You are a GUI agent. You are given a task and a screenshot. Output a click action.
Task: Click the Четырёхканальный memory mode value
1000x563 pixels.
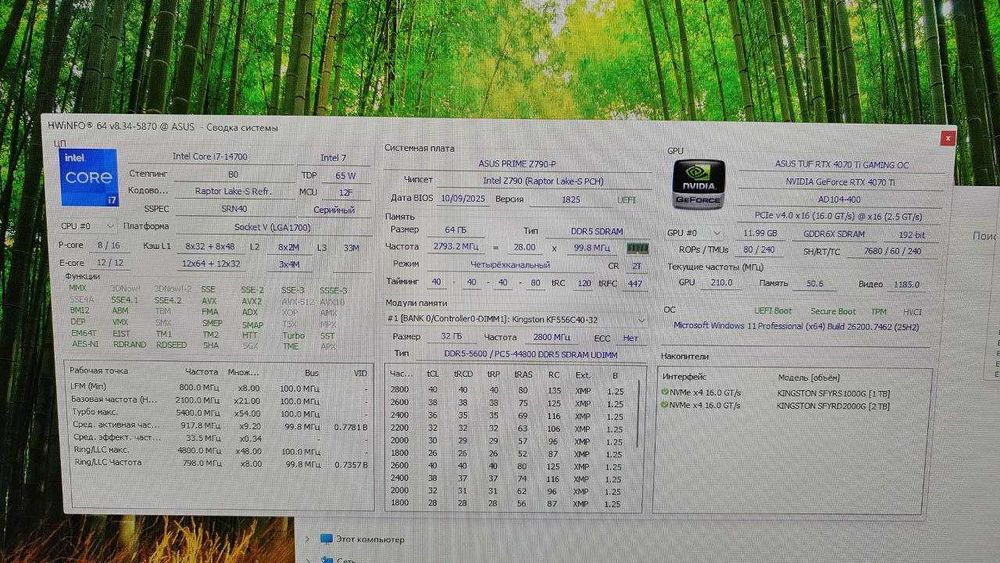(510, 265)
